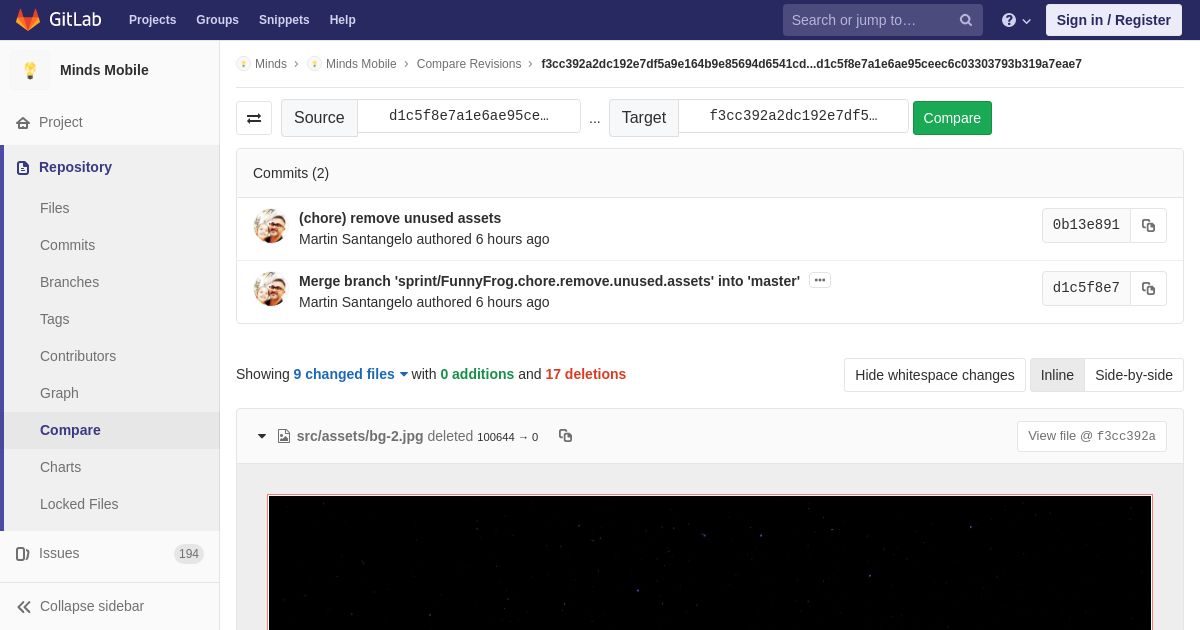The height and width of the screenshot is (630, 1200).
Task: Open the Source revision dropdown
Action: [x=469, y=116]
